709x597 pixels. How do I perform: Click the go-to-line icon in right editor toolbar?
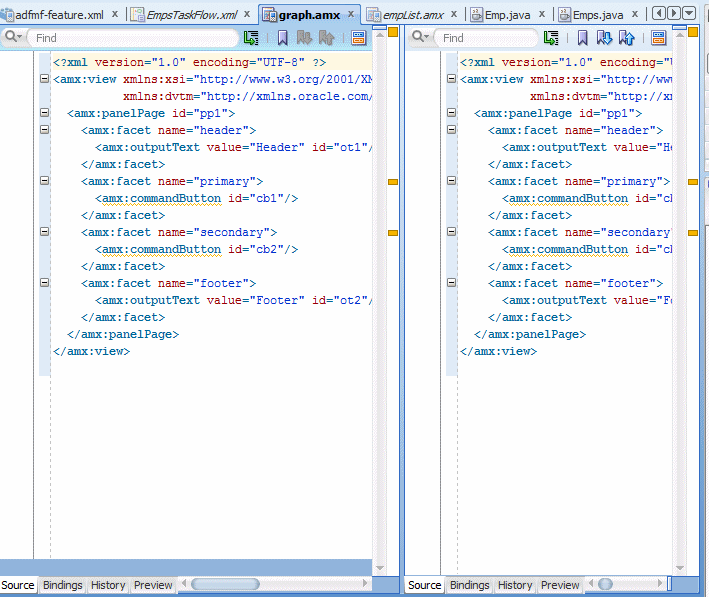(551, 38)
